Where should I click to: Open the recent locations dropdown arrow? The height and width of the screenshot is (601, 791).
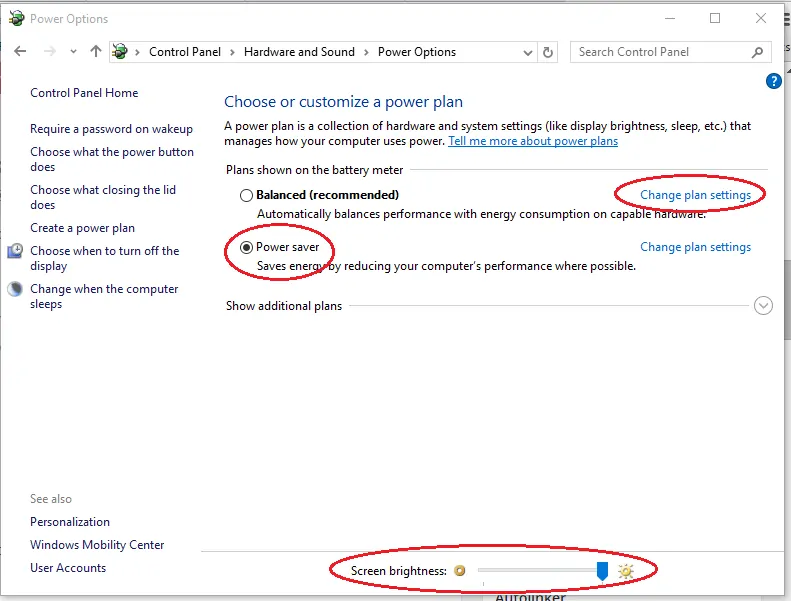(74, 51)
